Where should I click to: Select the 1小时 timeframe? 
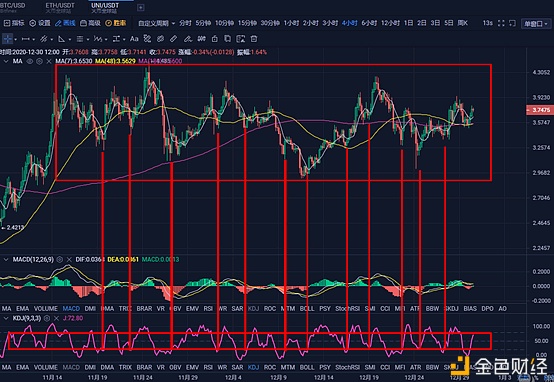pyautogui.click(x=291, y=23)
